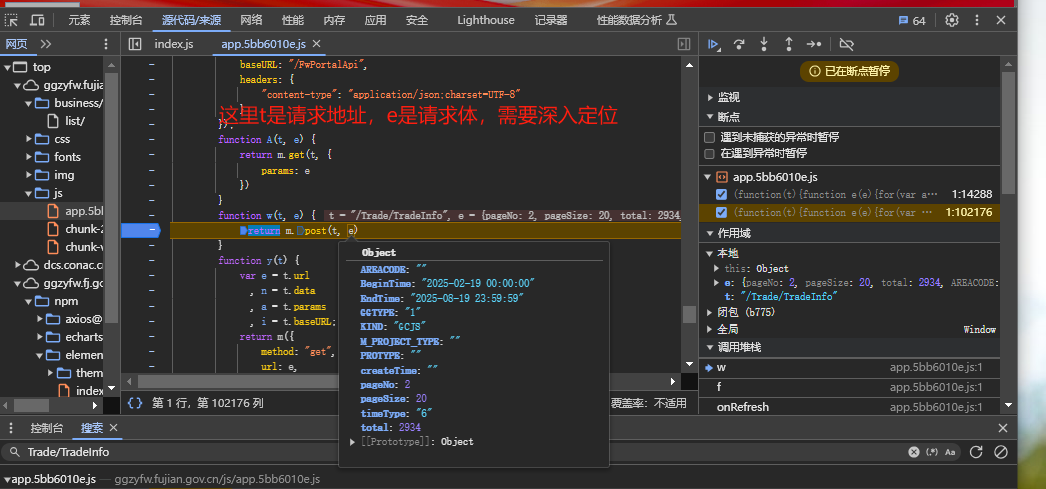Expand the css folder in tree
Image resolution: width=1046 pixels, height=489 pixels.
(x=29, y=139)
